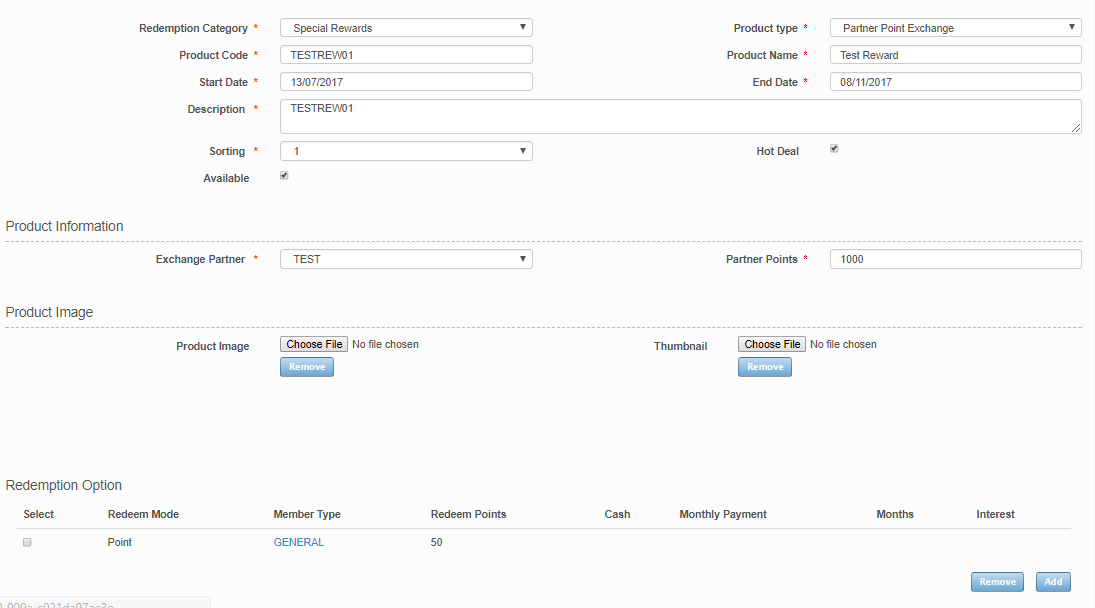Screen dimensions: 1095x608
Task: Toggle the Hot Deal checkbox
Action: tap(834, 149)
